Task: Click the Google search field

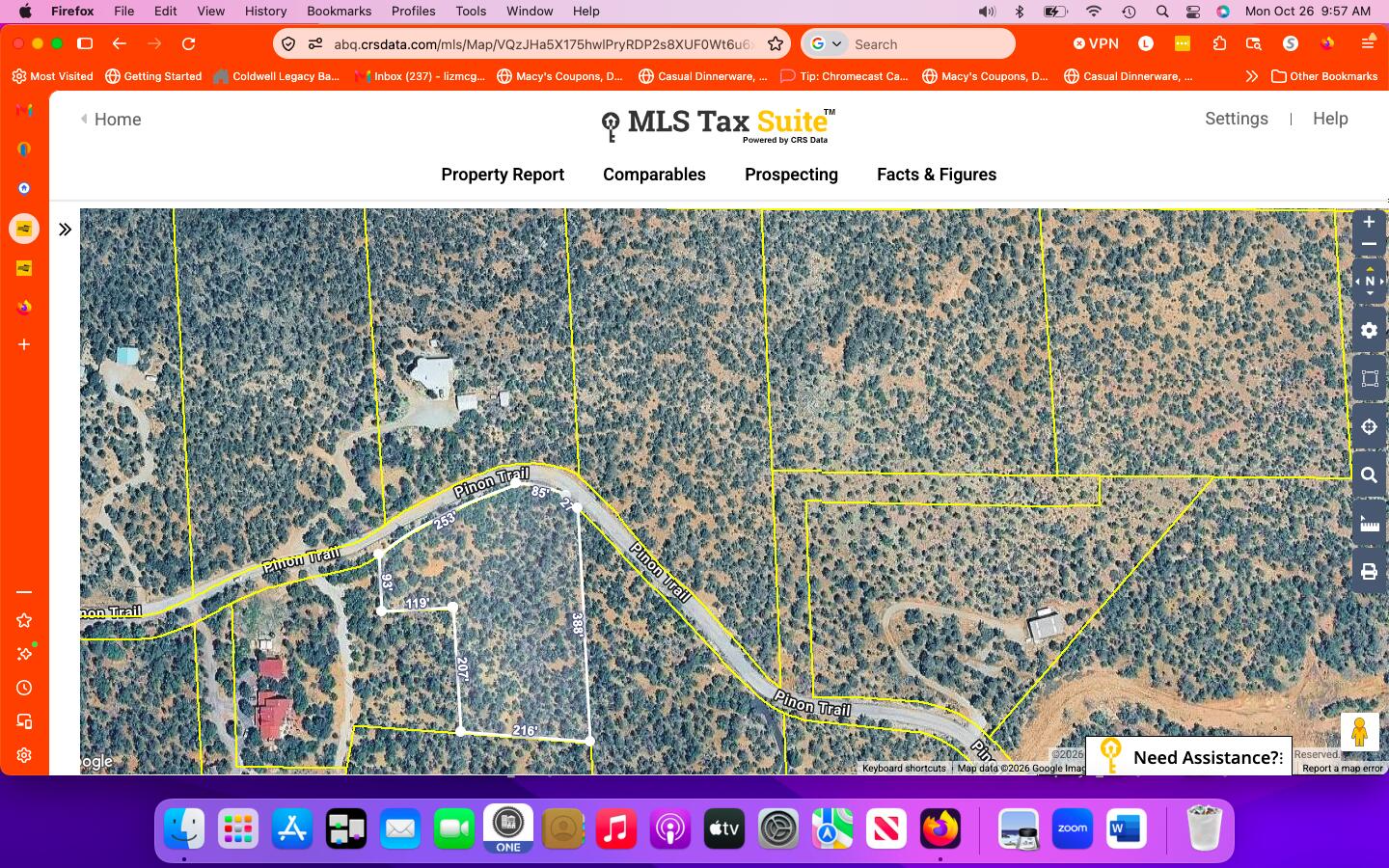Action: [930, 44]
